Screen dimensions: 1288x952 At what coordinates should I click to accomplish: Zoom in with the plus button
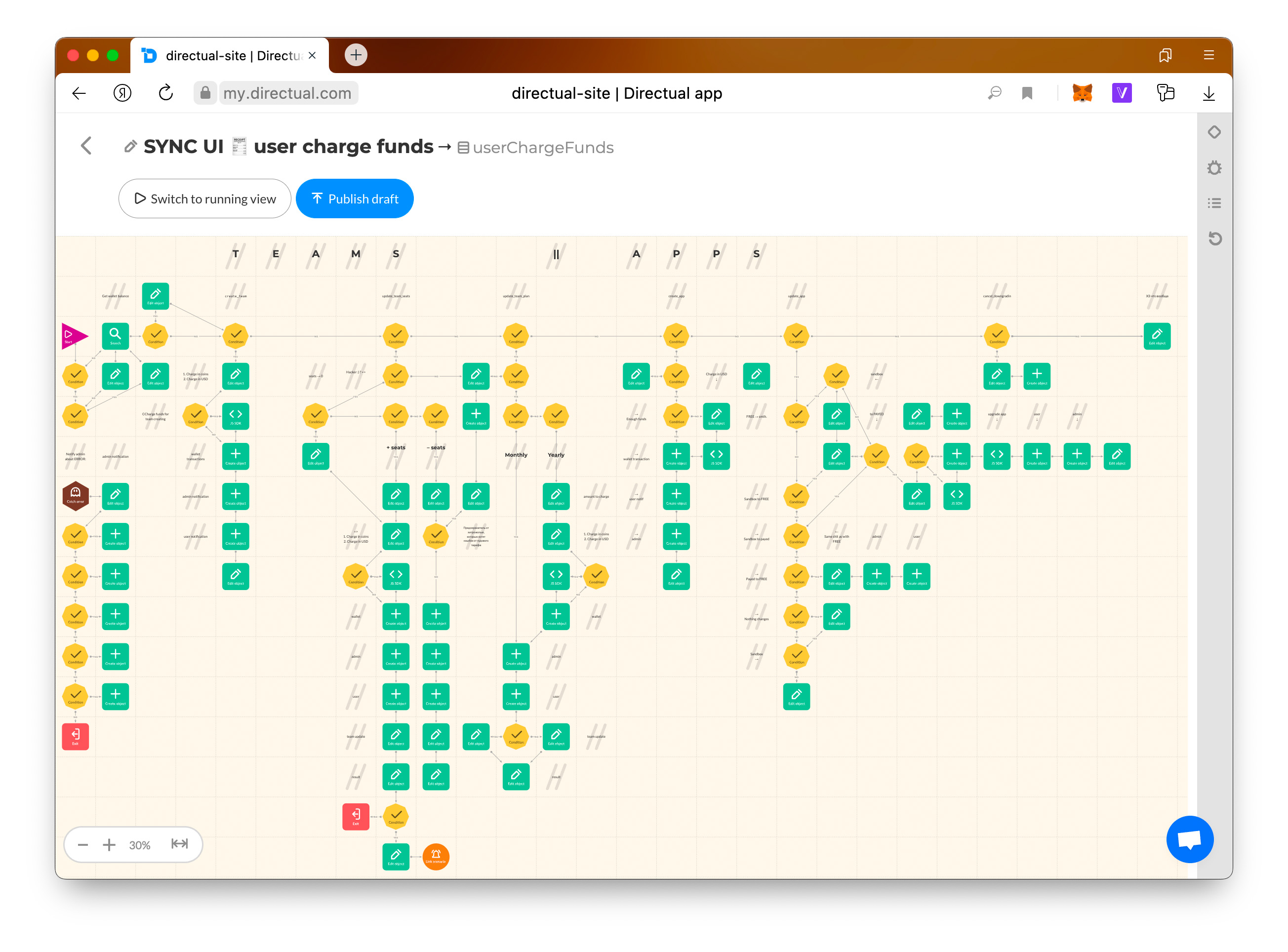109,845
